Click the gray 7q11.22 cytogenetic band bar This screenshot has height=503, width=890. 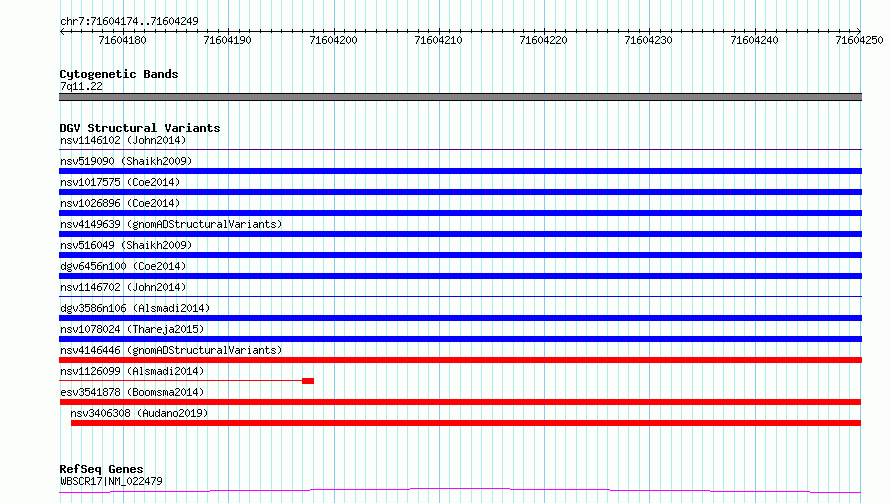[x=460, y=97]
